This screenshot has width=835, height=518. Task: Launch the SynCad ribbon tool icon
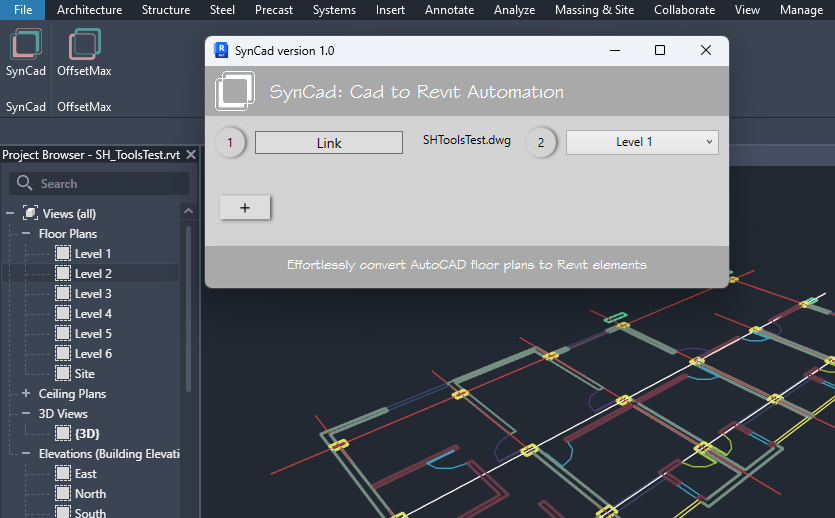[26, 44]
